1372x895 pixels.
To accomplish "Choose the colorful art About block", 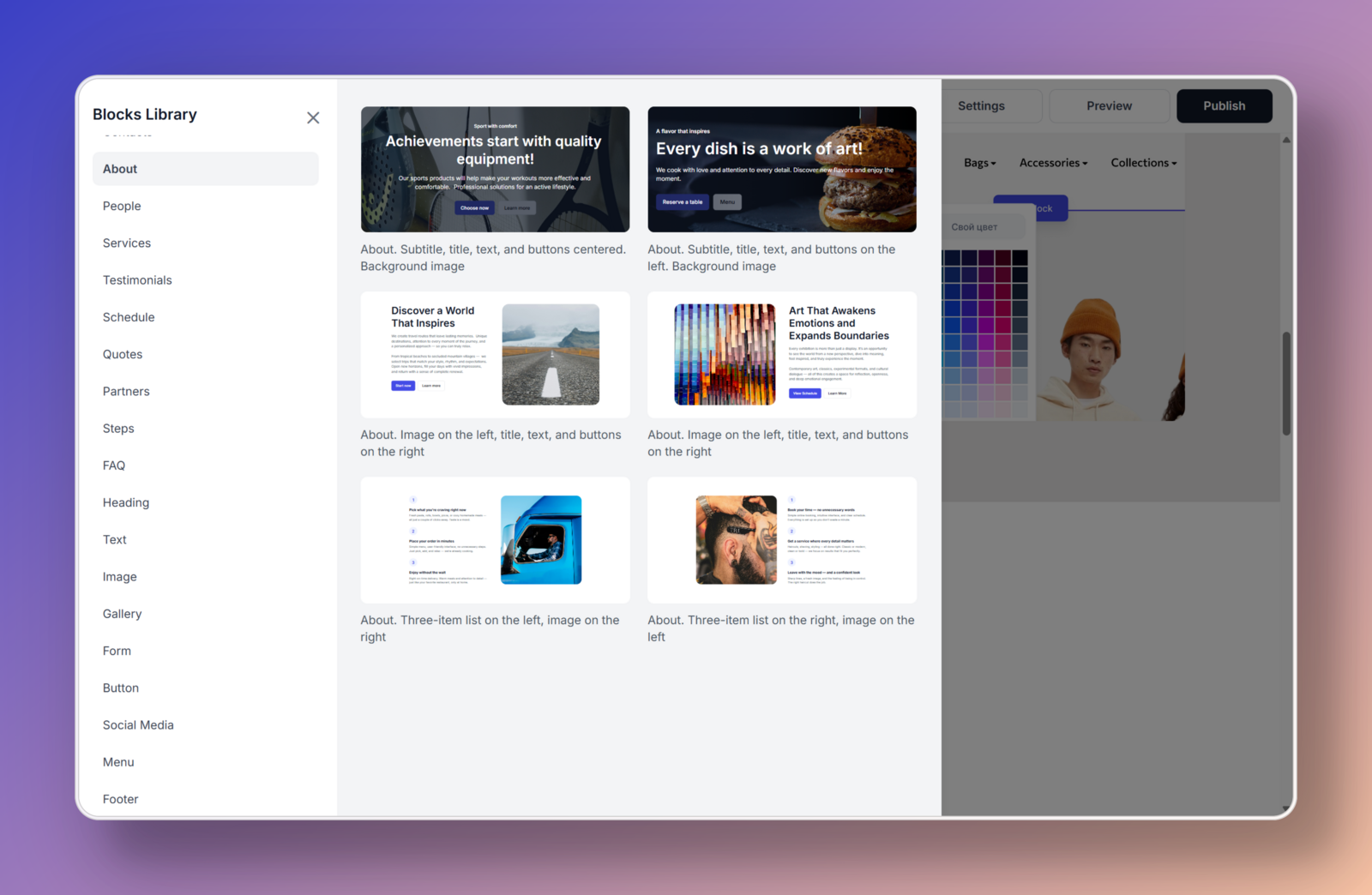I will (781, 355).
